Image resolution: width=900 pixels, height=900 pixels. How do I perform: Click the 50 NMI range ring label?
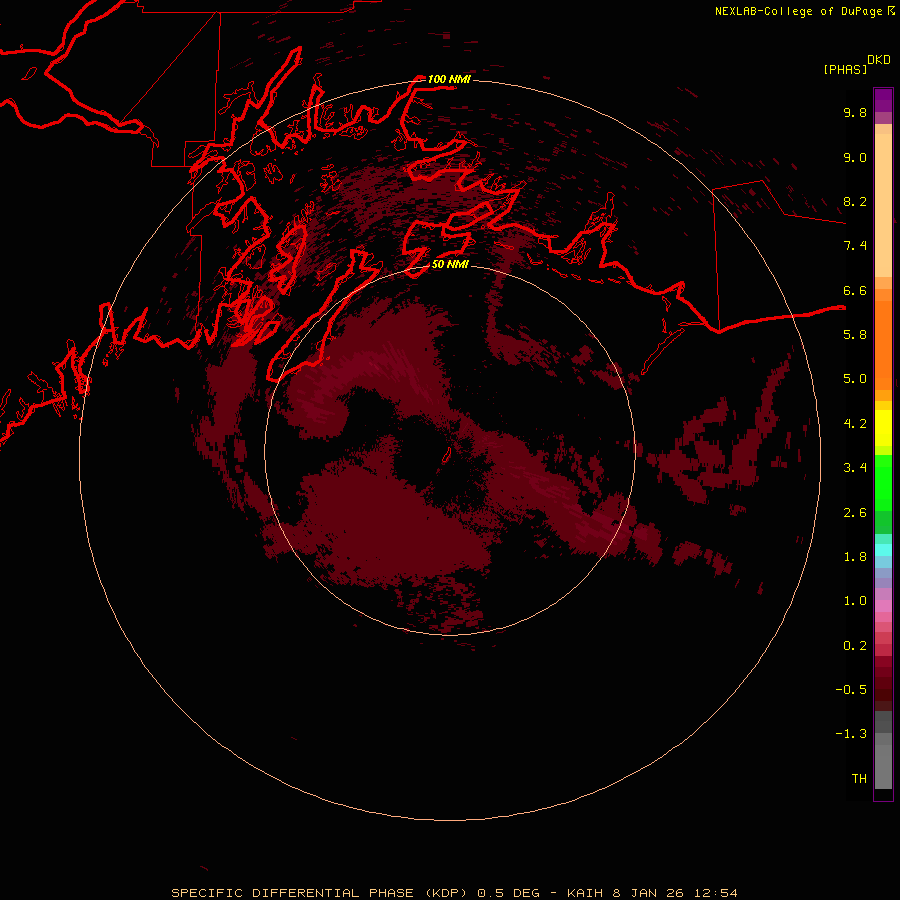[x=450, y=264]
